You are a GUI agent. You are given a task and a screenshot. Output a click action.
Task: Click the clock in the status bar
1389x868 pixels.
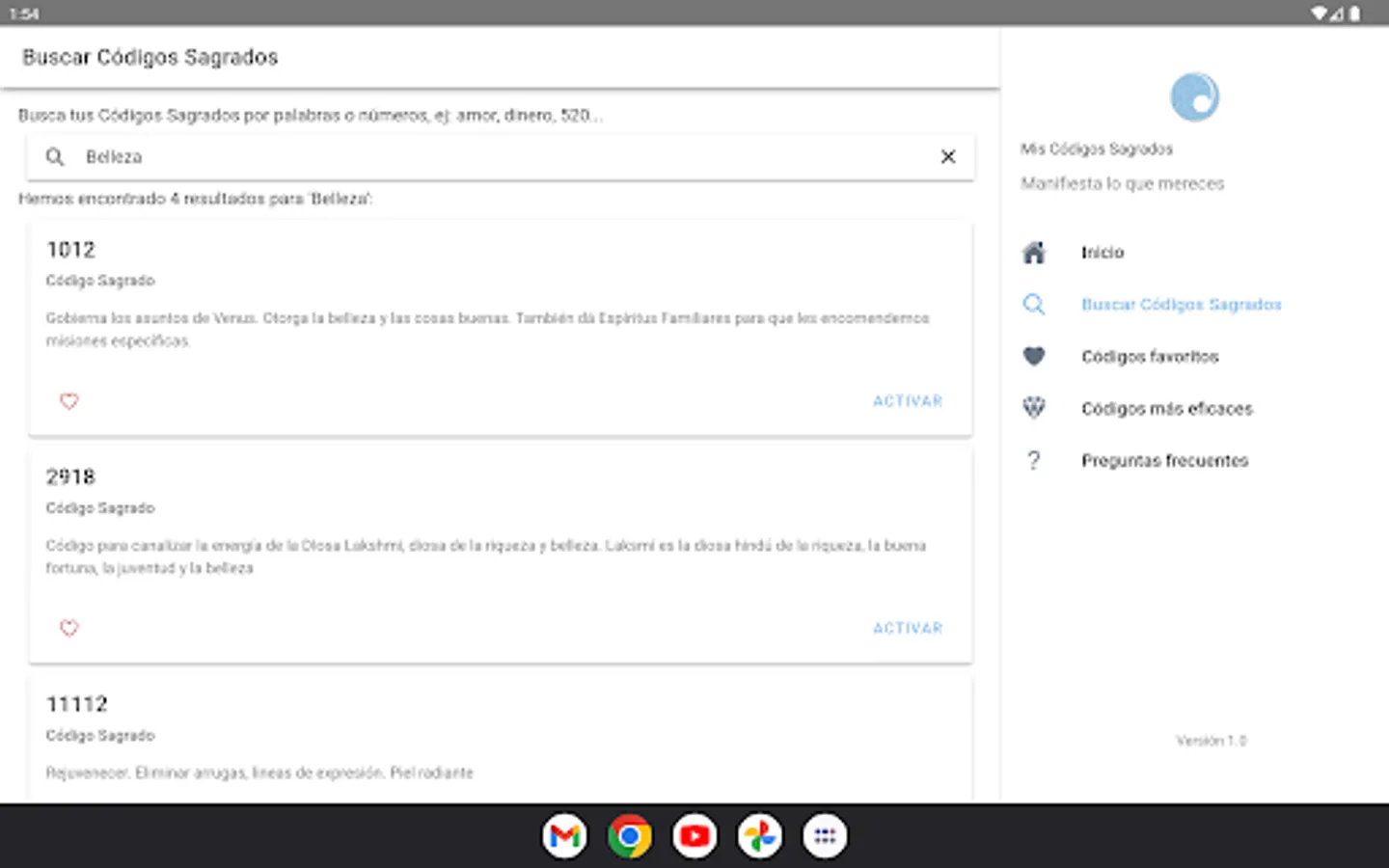coord(24,14)
